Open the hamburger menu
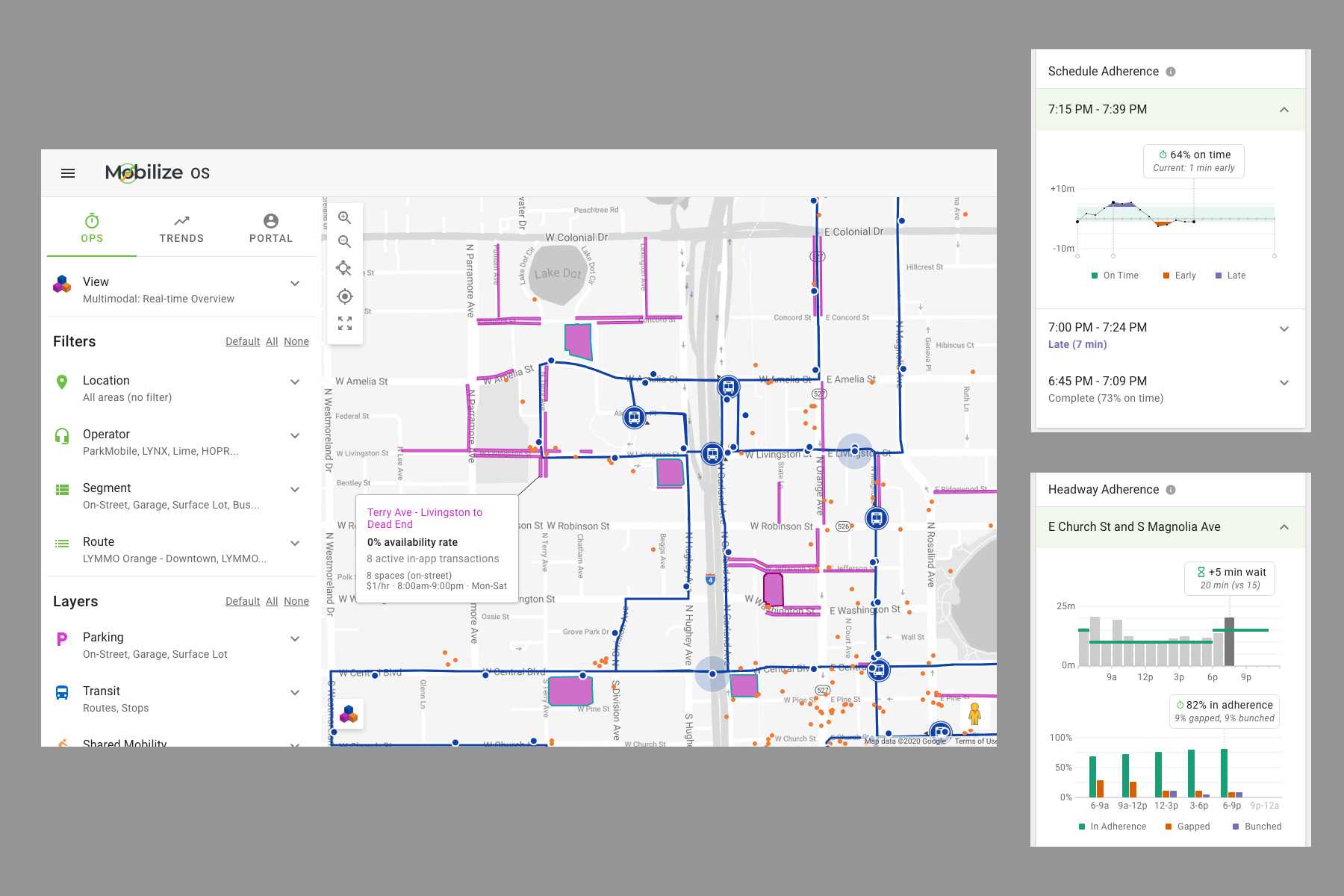The height and width of the screenshot is (896, 1344). tap(68, 173)
